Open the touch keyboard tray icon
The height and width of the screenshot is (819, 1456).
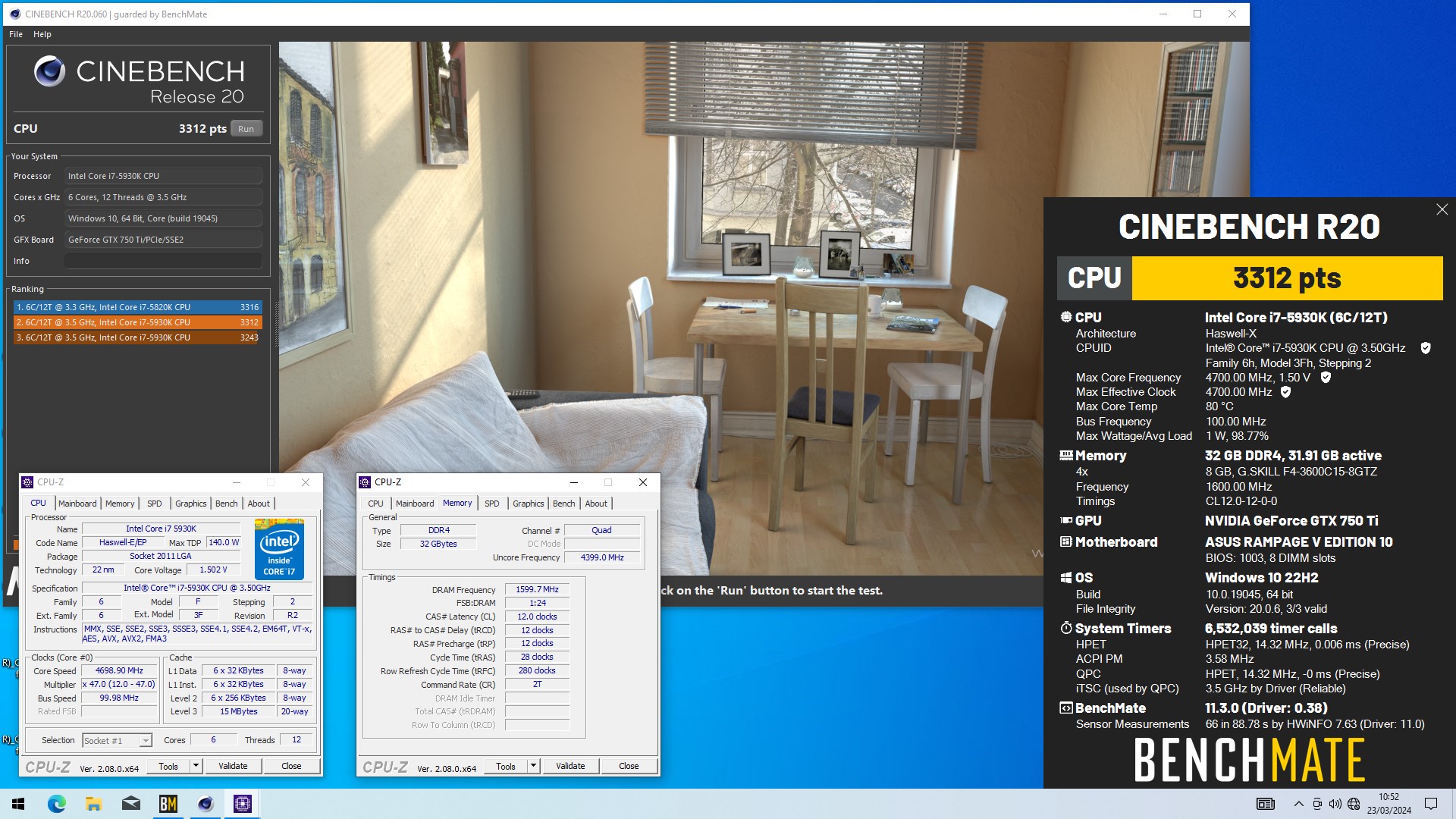click(1265, 804)
